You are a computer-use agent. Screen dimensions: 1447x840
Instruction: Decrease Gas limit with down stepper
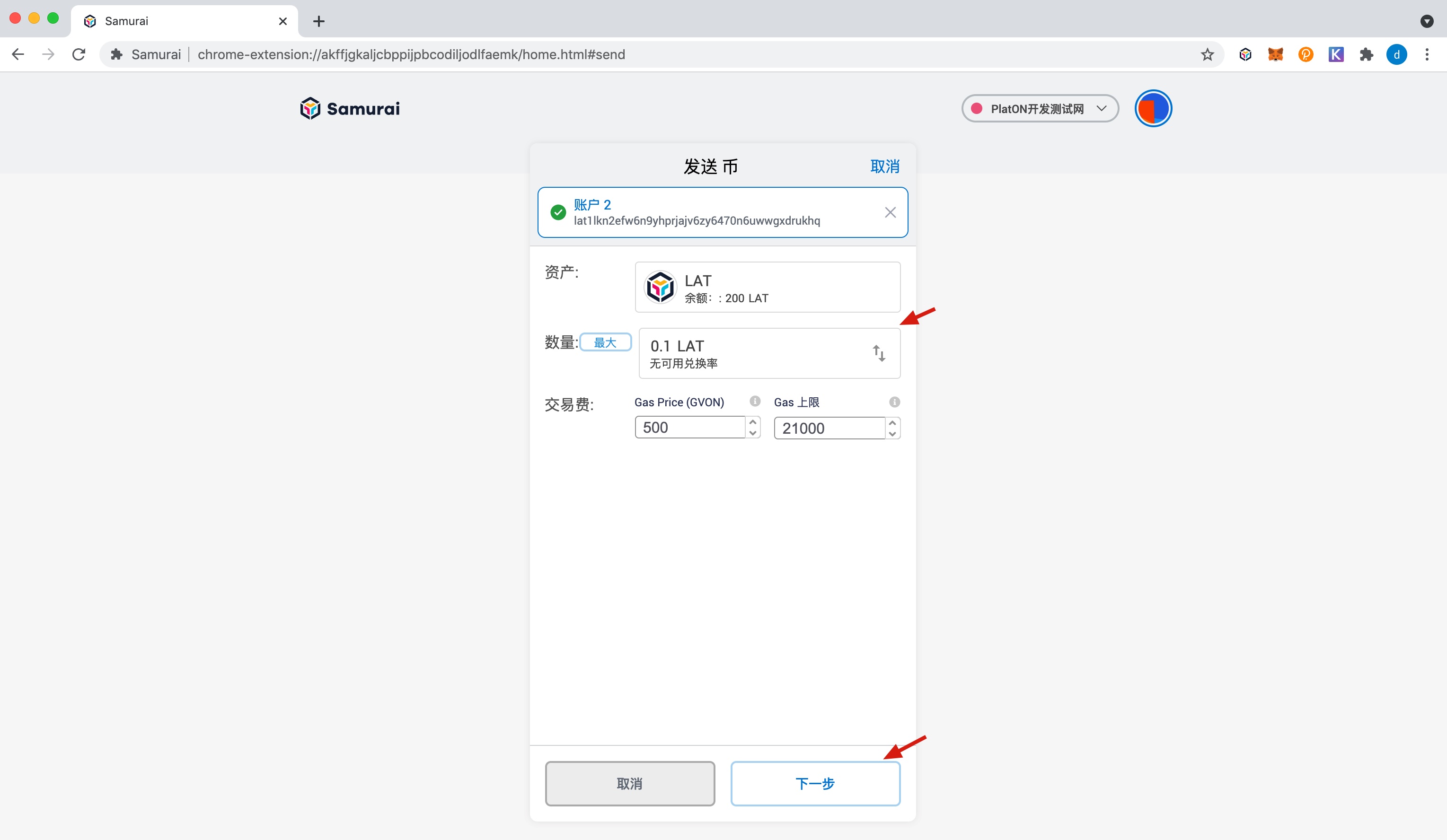[892, 434]
